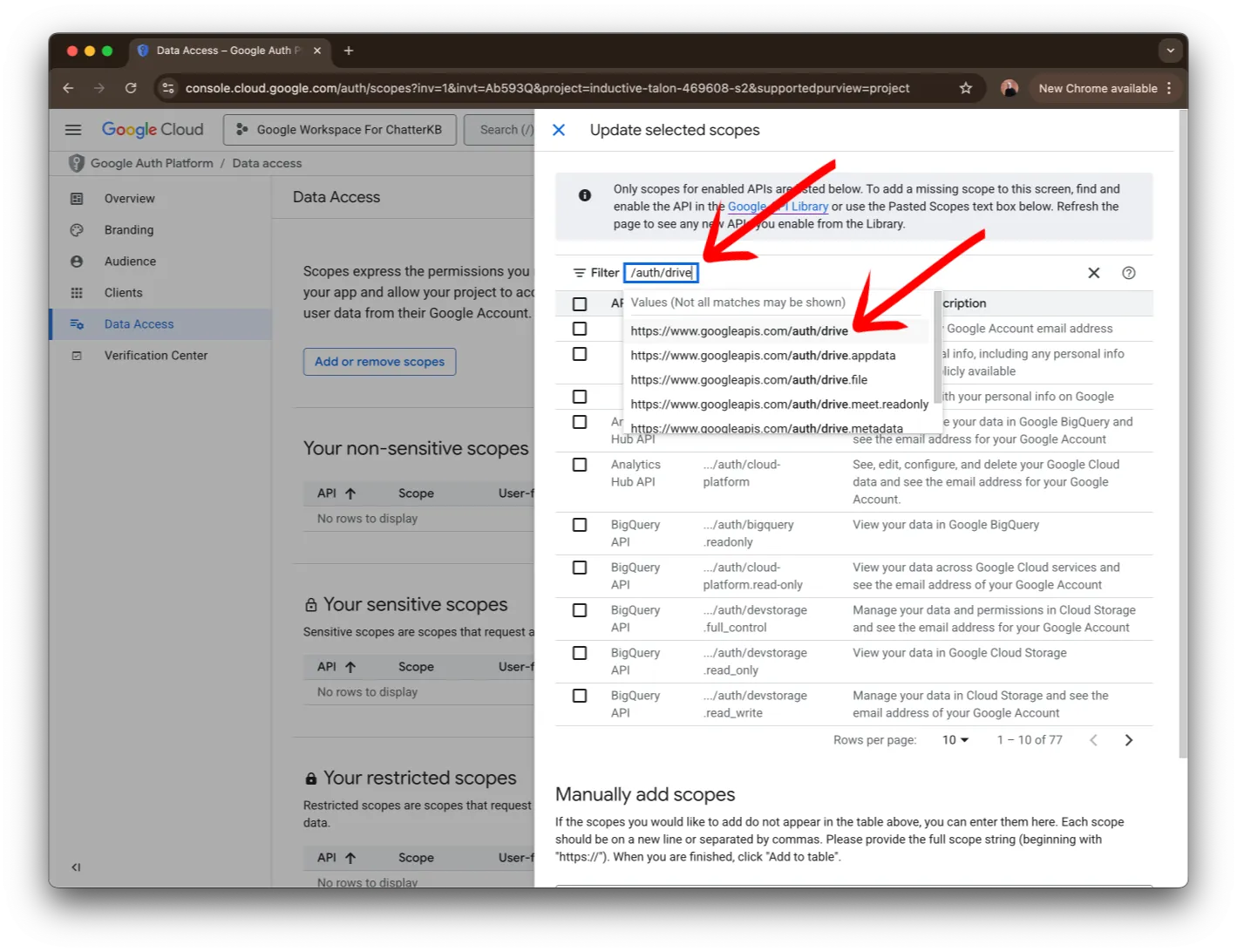This screenshot has height=952, width=1237.
Task: Open the hamburger navigation menu
Action: [73, 130]
